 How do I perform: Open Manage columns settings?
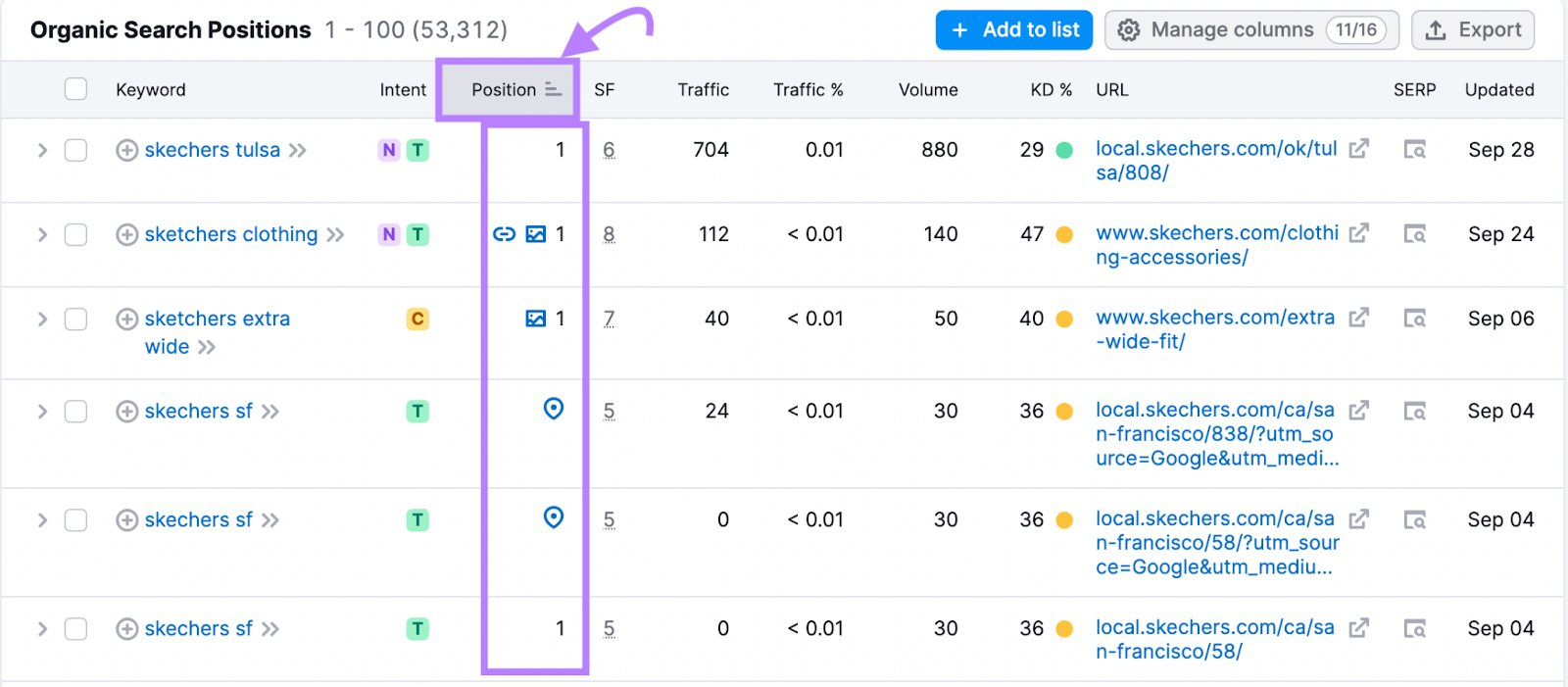coord(1251,29)
